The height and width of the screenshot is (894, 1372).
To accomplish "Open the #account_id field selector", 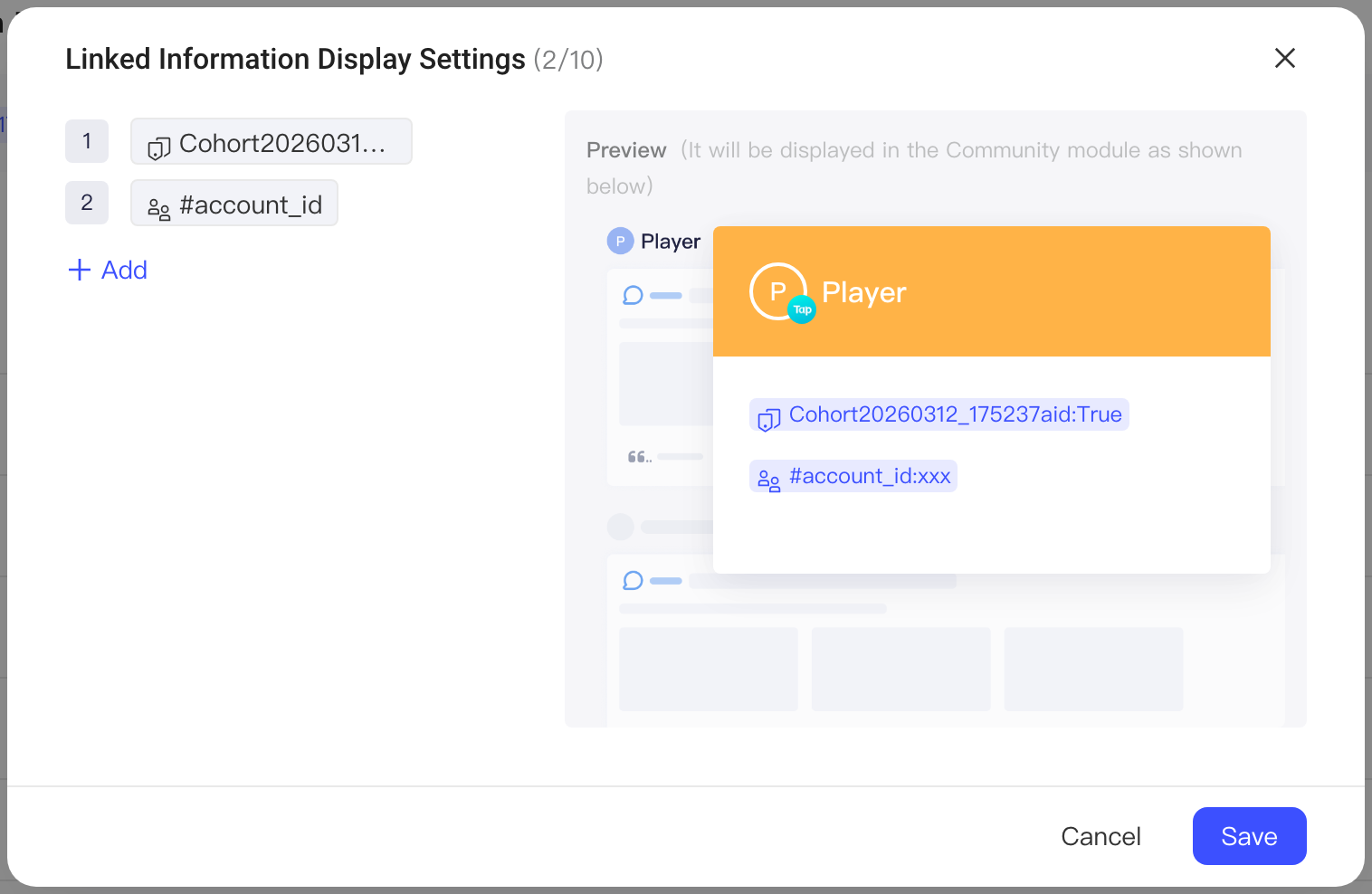I will coord(234,203).
